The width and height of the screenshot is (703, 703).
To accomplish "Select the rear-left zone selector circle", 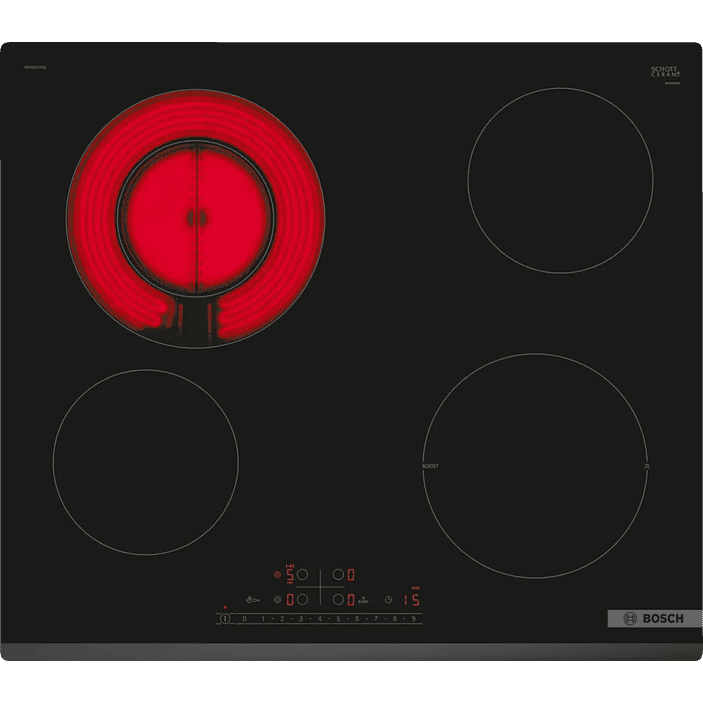I will (x=301, y=575).
